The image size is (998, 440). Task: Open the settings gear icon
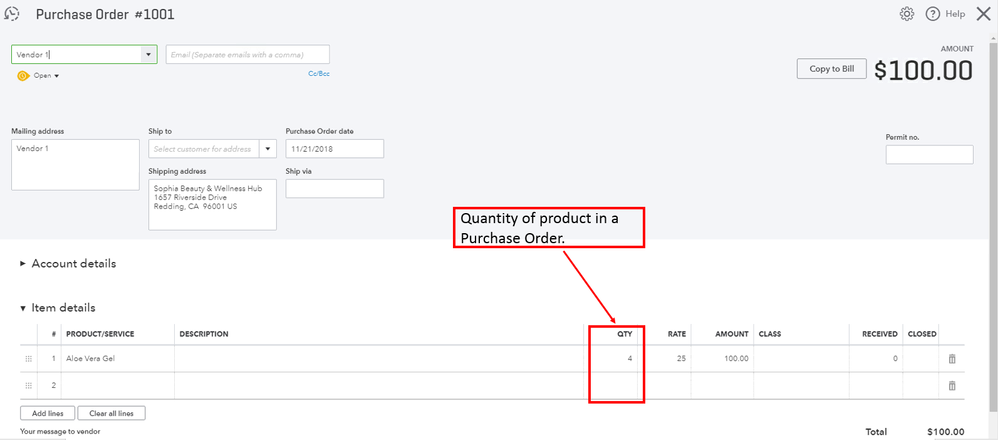click(x=907, y=14)
